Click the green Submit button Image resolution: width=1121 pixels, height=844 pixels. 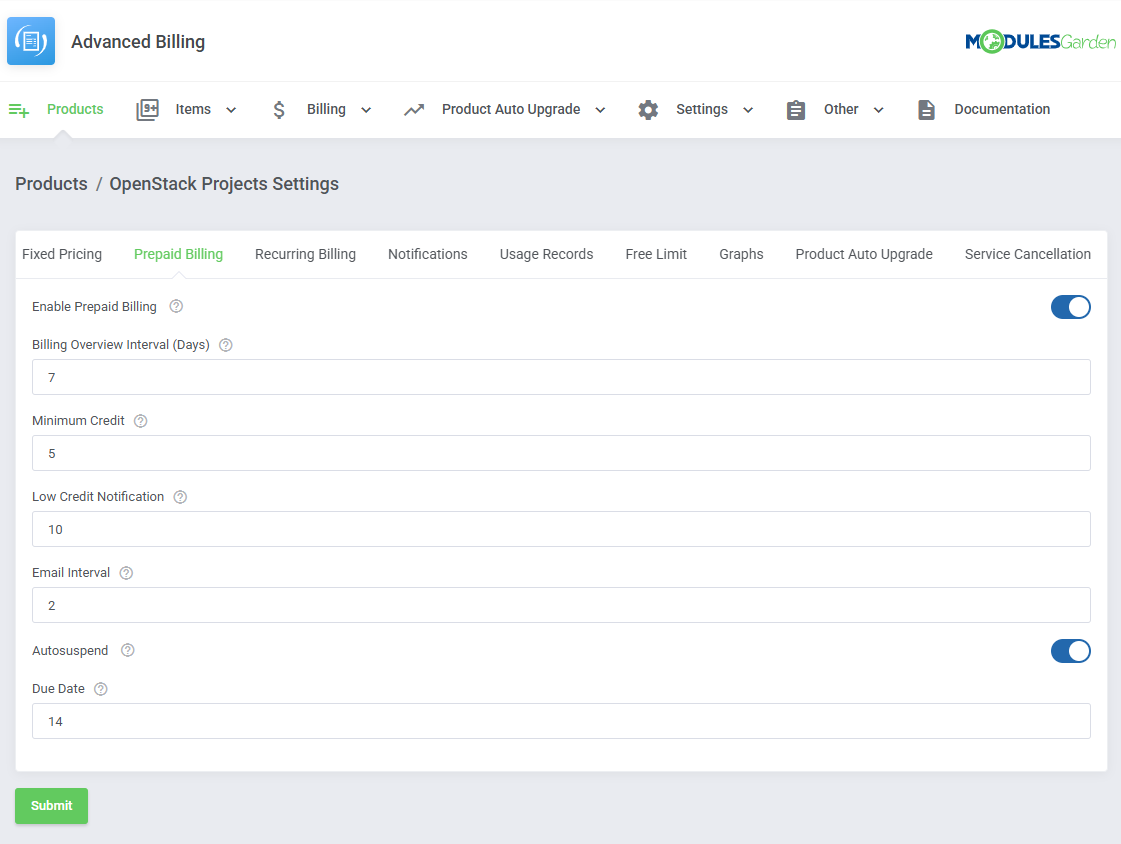tap(51, 806)
